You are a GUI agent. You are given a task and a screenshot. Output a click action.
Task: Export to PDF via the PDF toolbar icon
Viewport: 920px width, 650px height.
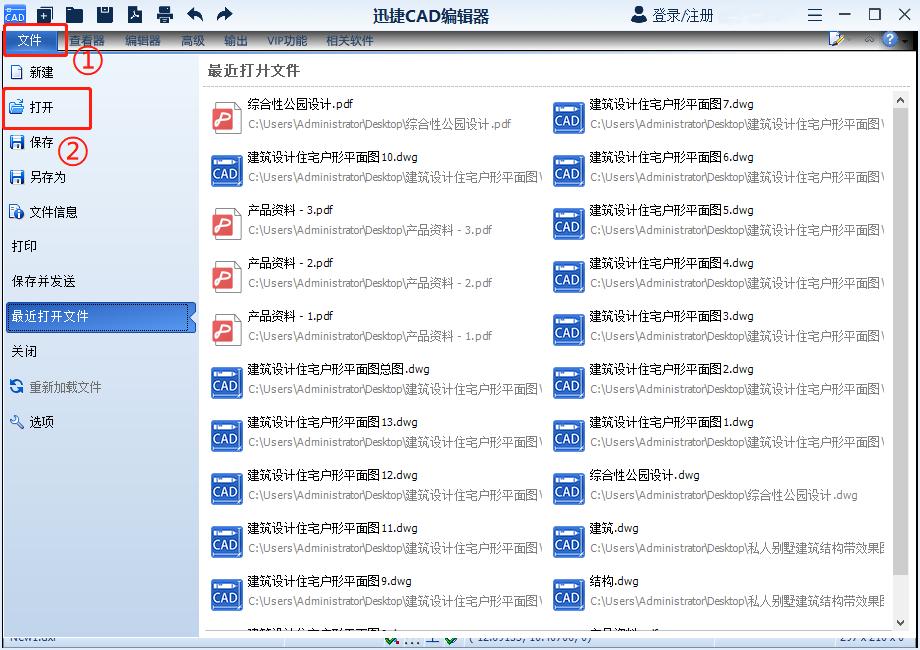[x=135, y=14]
